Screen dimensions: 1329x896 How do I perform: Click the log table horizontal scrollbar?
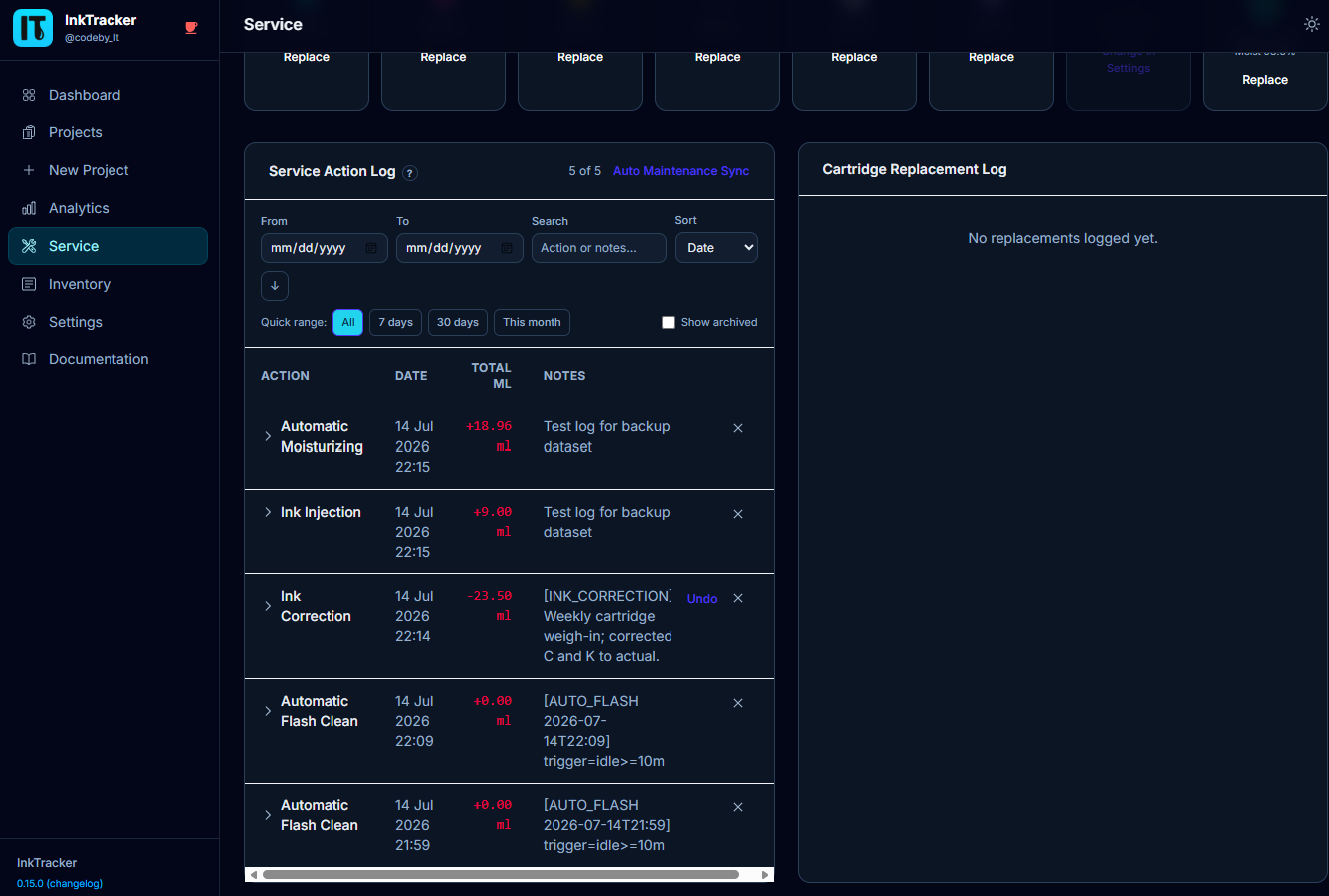point(501,875)
